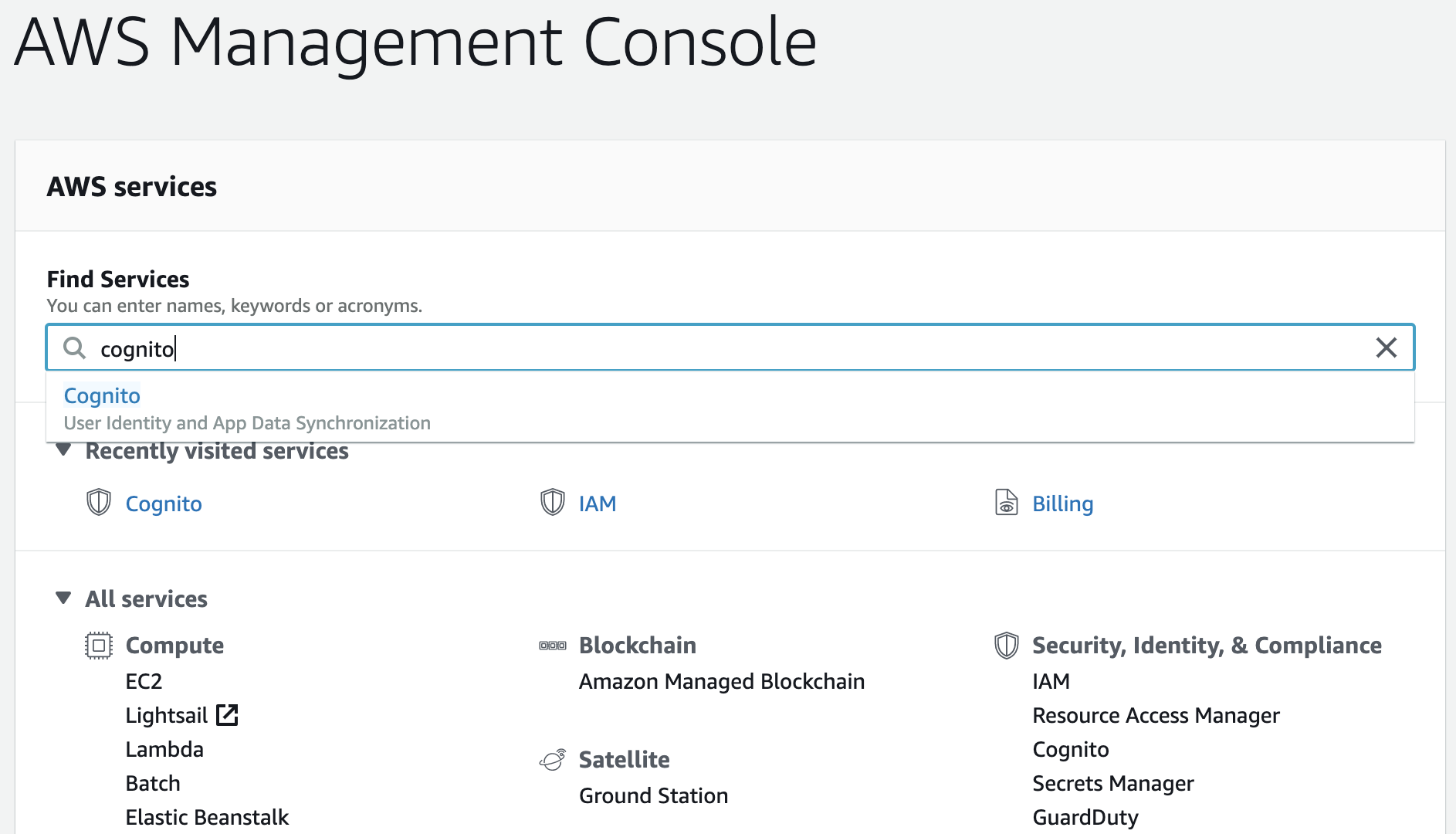Open Cognito from recently visited services

(164, 503)
